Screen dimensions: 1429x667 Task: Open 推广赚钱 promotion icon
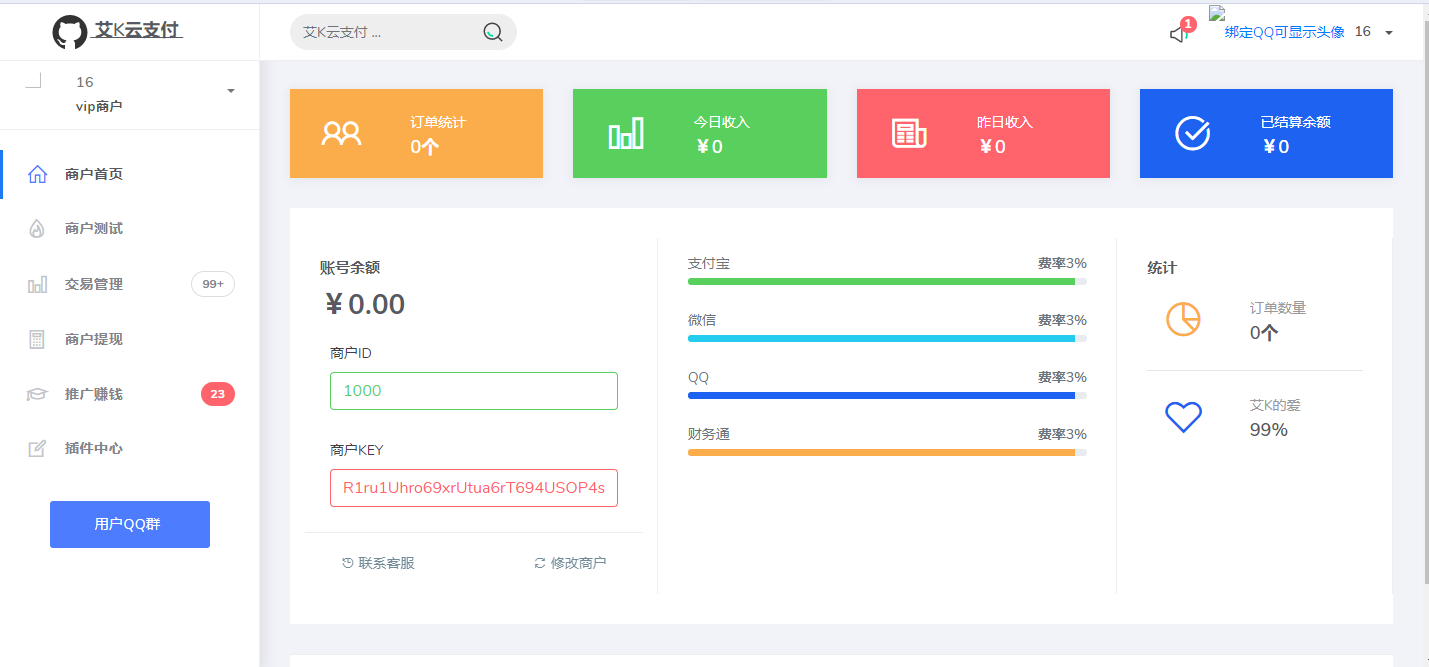click(37, 393)
